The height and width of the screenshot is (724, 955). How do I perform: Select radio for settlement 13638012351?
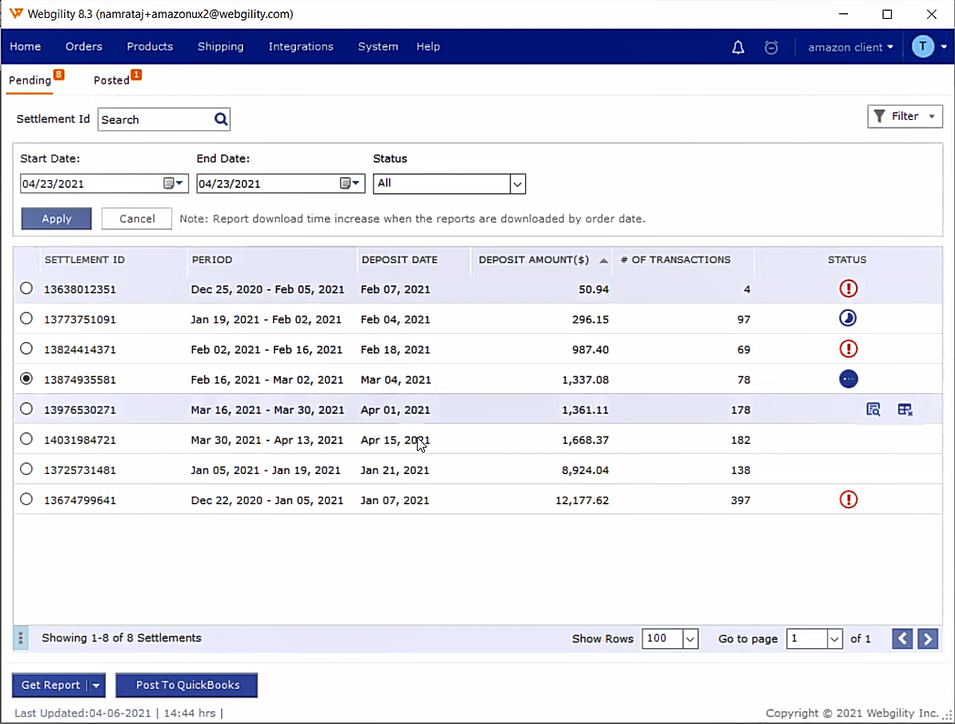point(26,288)
